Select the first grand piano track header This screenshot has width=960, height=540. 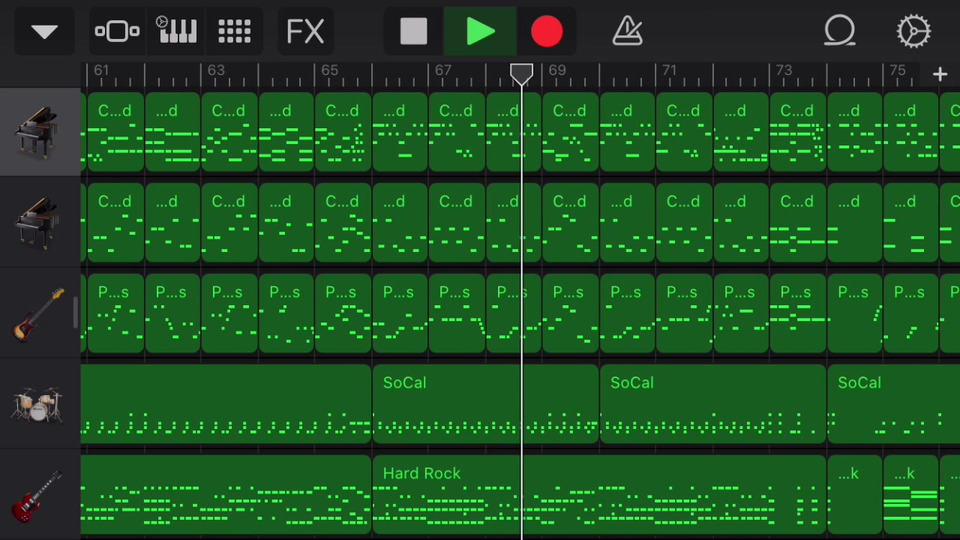pyautogui.click(x=40, y=132)
